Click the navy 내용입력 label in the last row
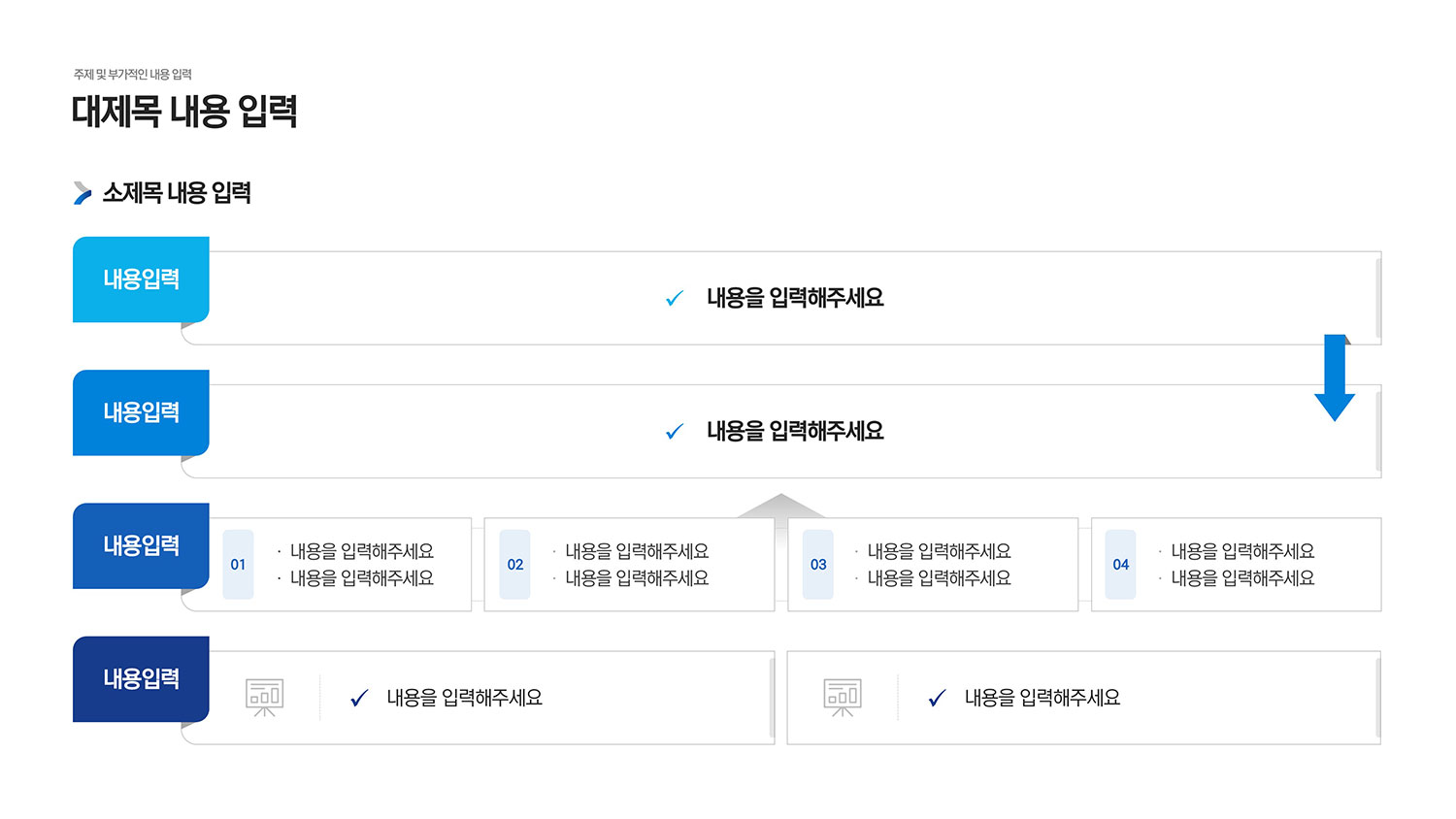 [x=141, y=678]
